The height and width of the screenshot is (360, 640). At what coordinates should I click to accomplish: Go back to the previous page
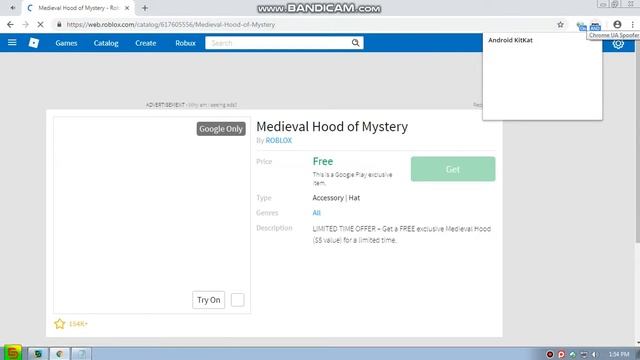click(10, 24)
